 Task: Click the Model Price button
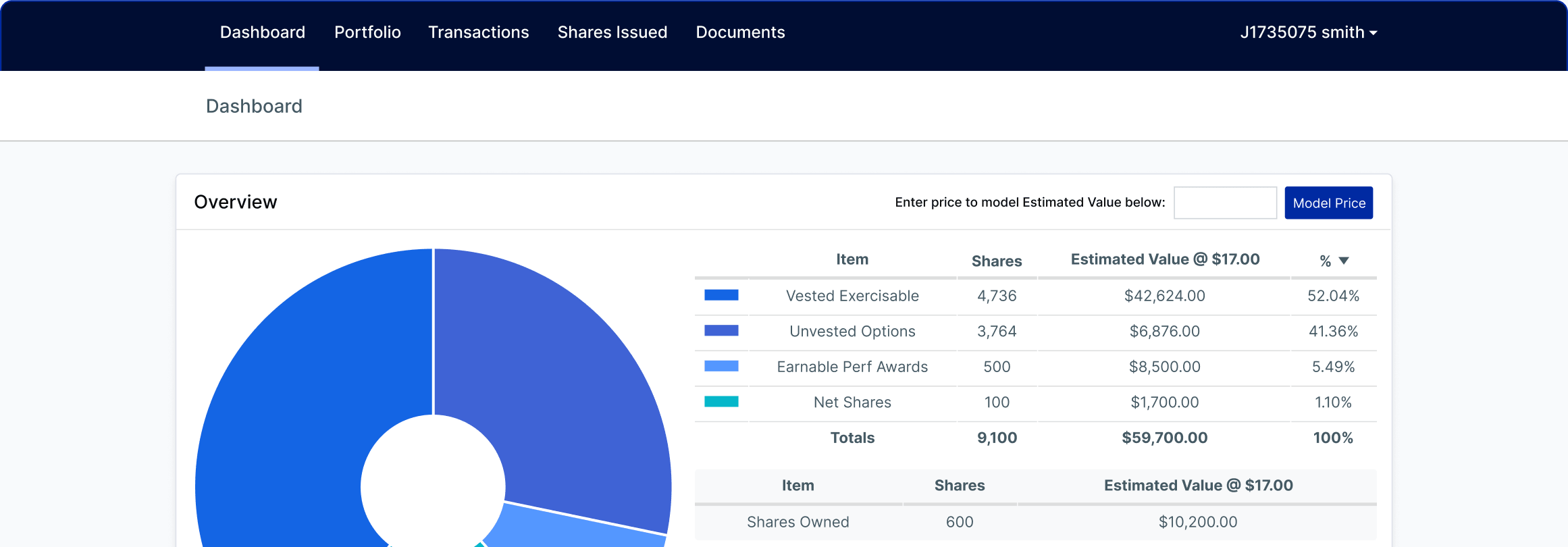click(1328, 203)
